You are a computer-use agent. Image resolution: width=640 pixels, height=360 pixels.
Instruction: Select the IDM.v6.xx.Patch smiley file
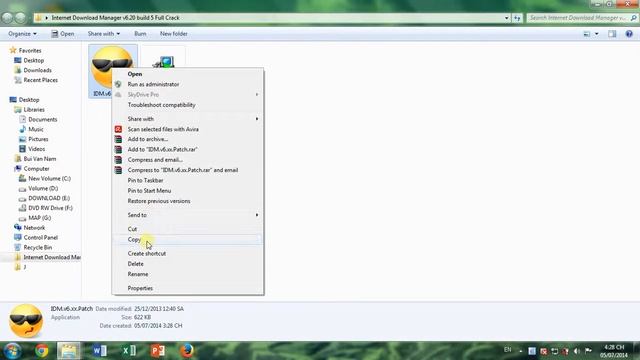[x=112, y=71]
